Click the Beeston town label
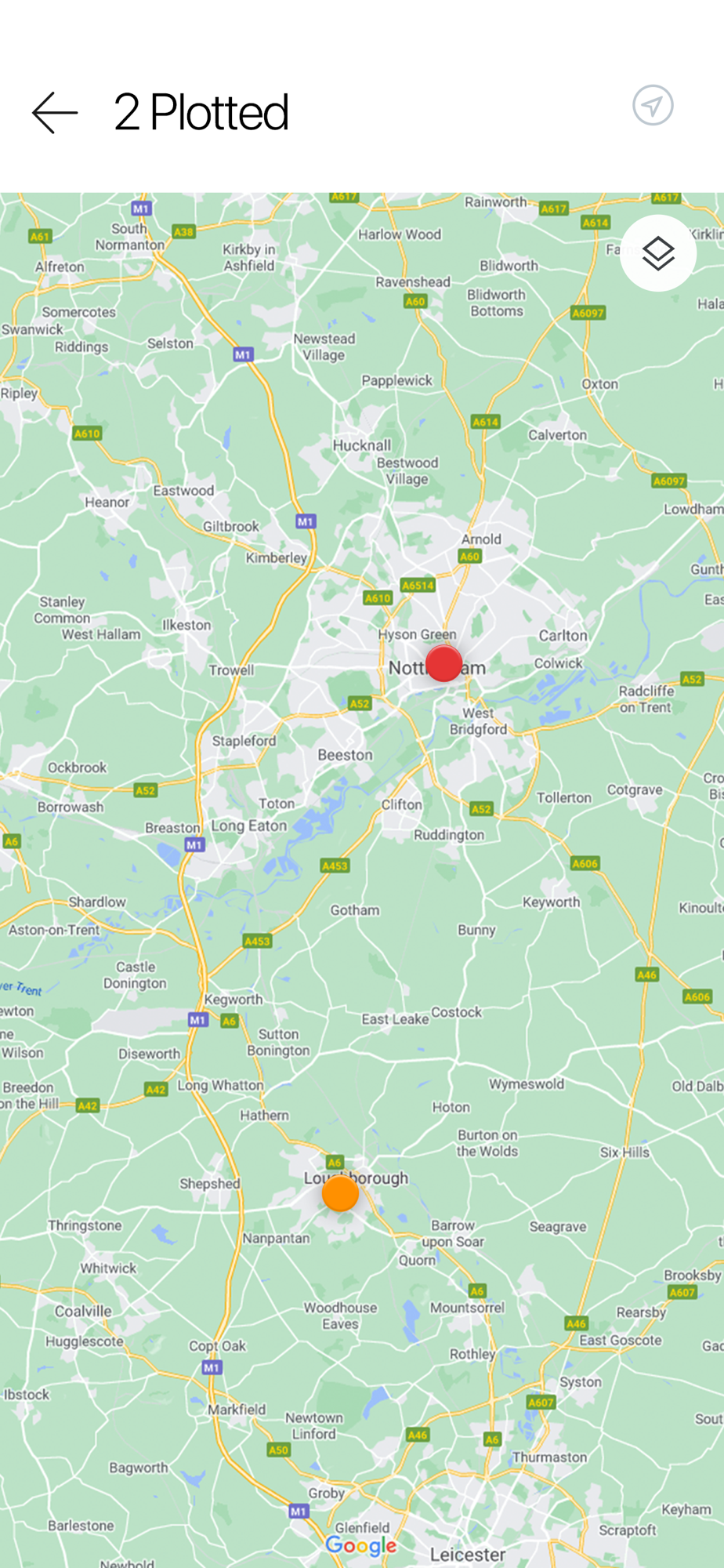Screen dimensions: 724x1568 tap(345, 755)
